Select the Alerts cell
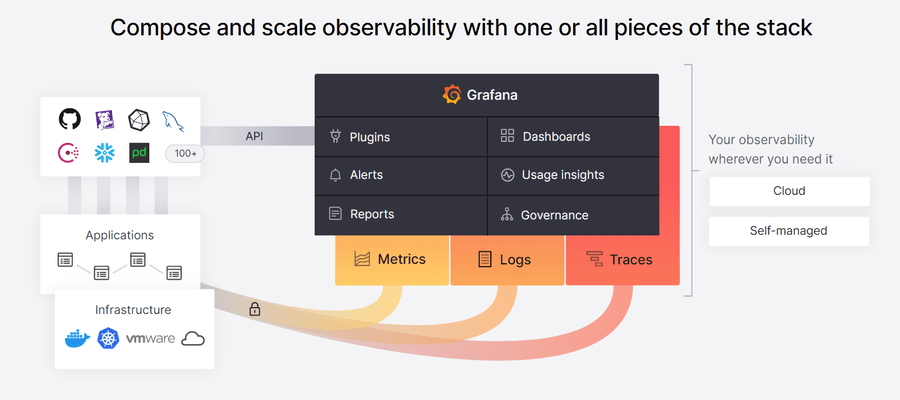This screenshot has width=900, height=400. pos(401,175)
